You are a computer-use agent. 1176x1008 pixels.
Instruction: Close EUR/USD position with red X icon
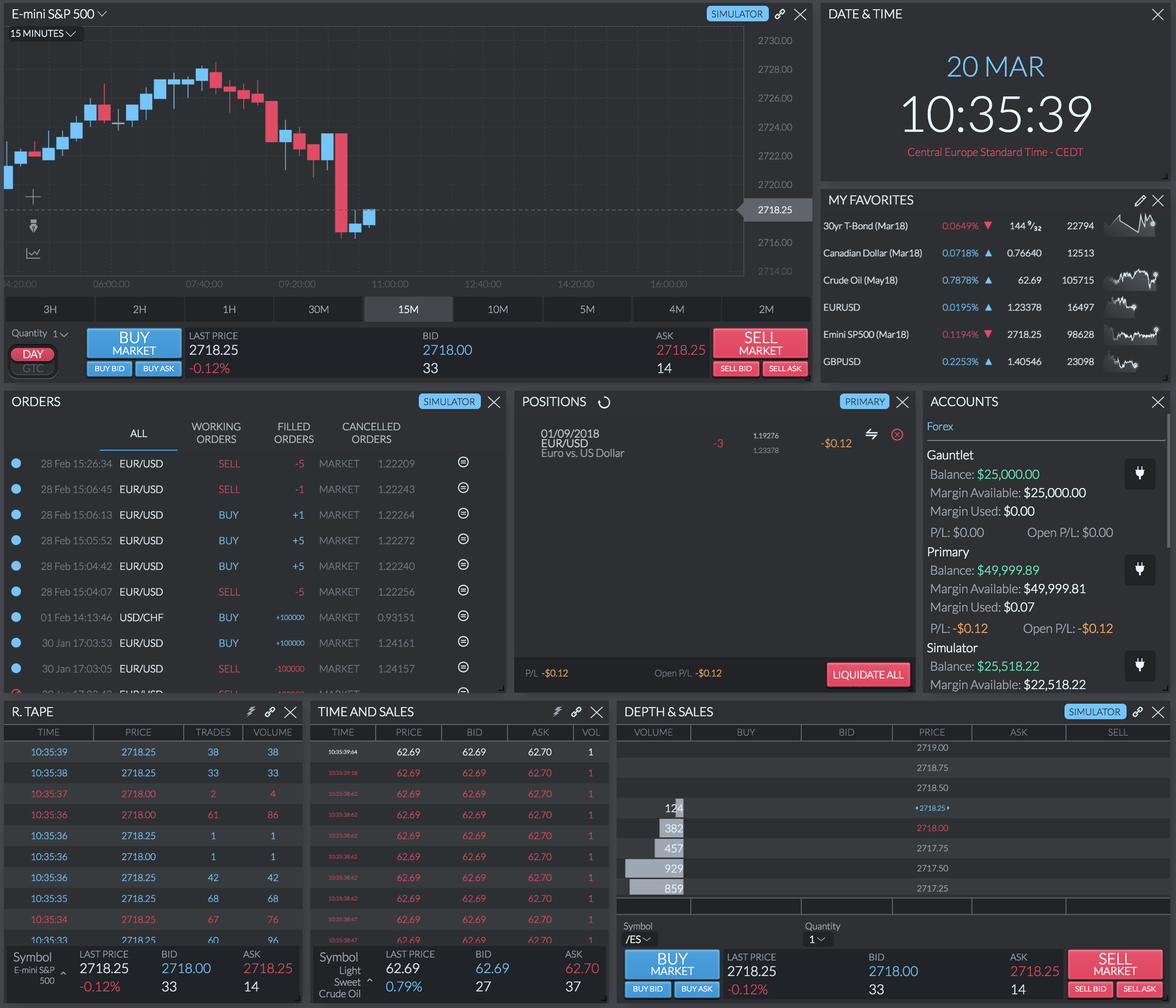[x=897, y=435]
